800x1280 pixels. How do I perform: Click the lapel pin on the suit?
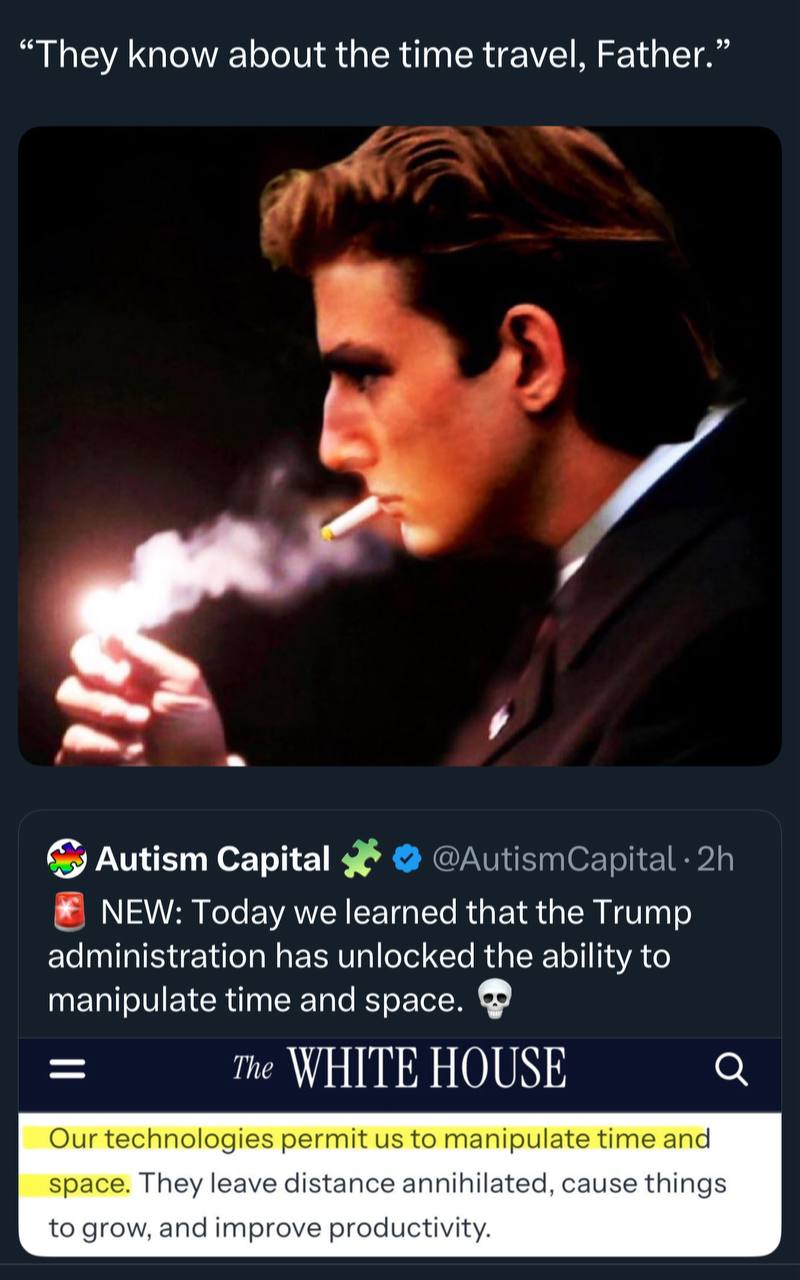coord(500,716)
